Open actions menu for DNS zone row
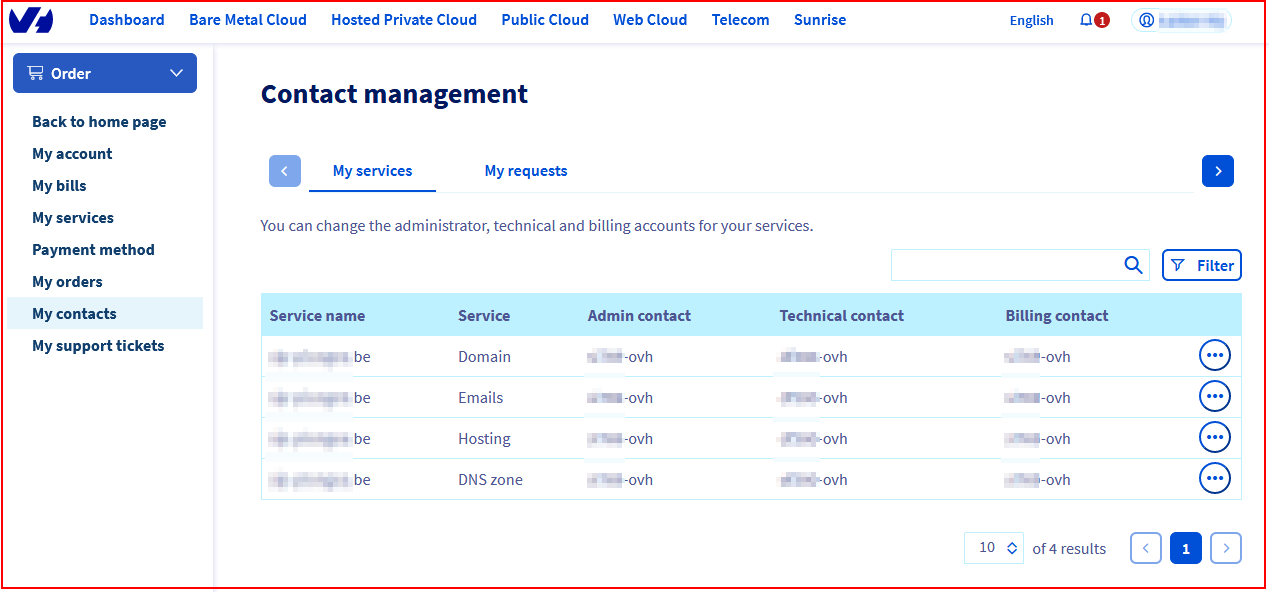The width and height of the screenshot is (1269, 592). click(1214, 479)
